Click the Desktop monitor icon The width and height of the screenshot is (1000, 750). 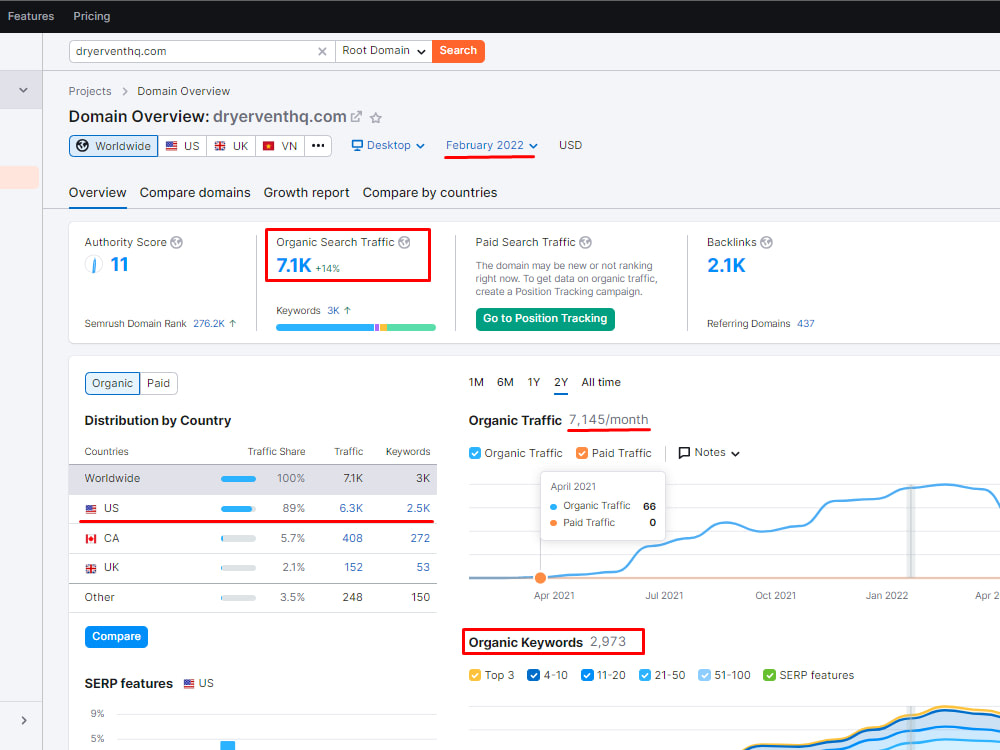click(357, 145)
